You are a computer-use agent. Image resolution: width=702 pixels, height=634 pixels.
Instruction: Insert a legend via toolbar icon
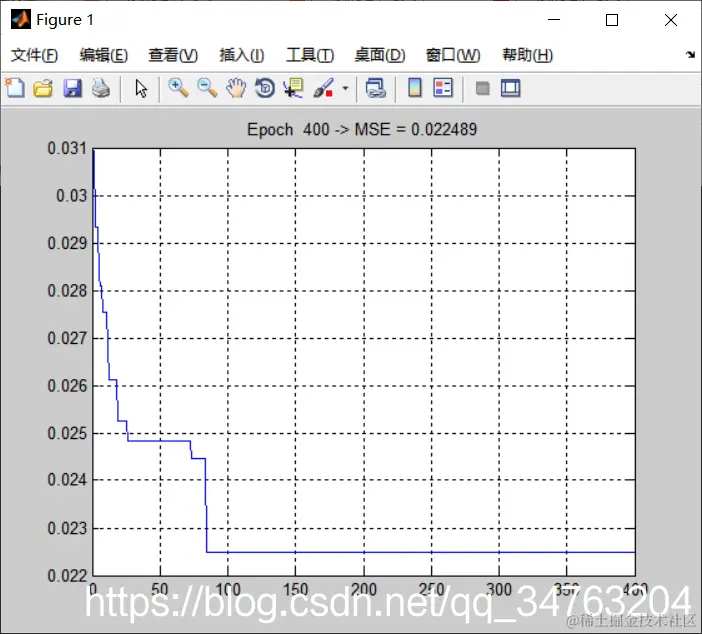point(443,88)
